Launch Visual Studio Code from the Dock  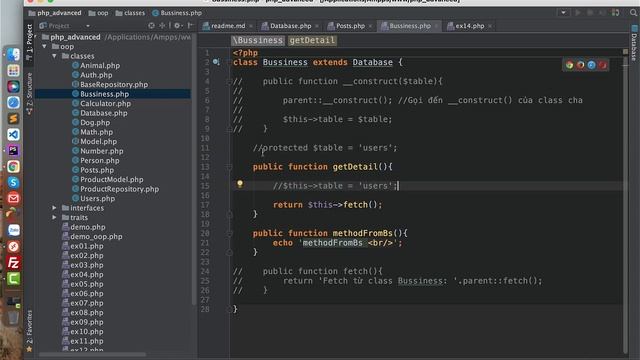(13, 134)
